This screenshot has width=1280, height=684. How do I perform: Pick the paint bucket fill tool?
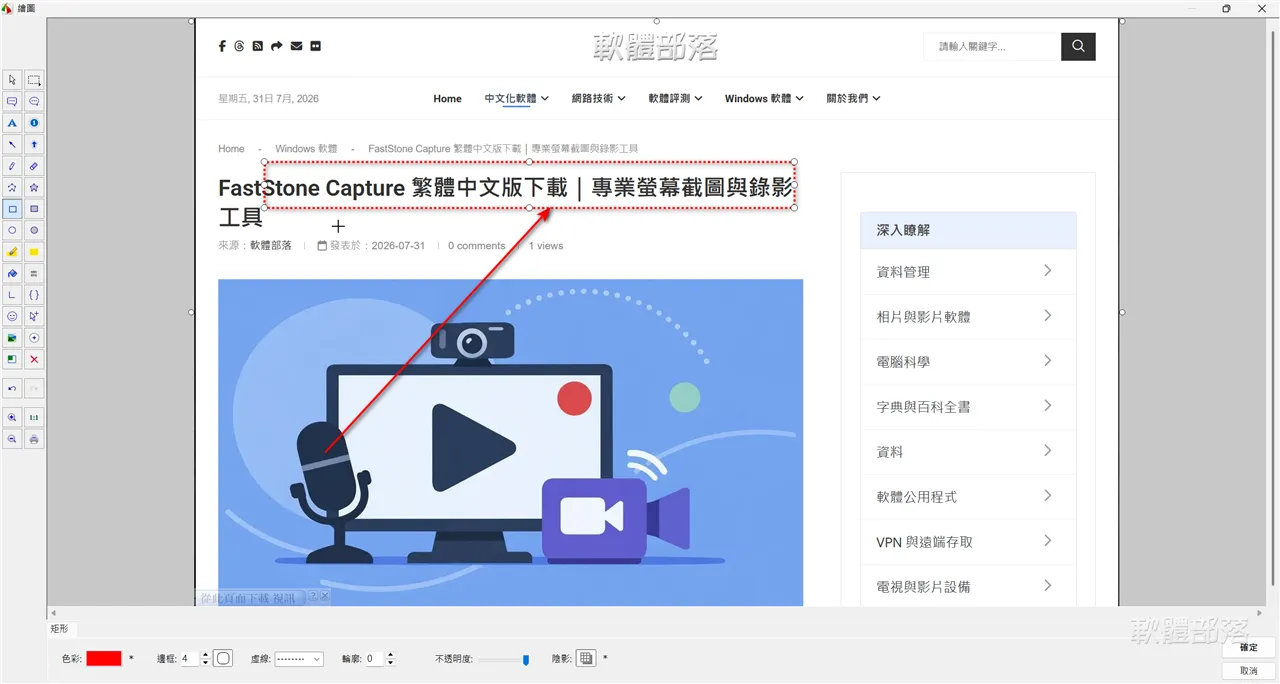click(12, 273)
